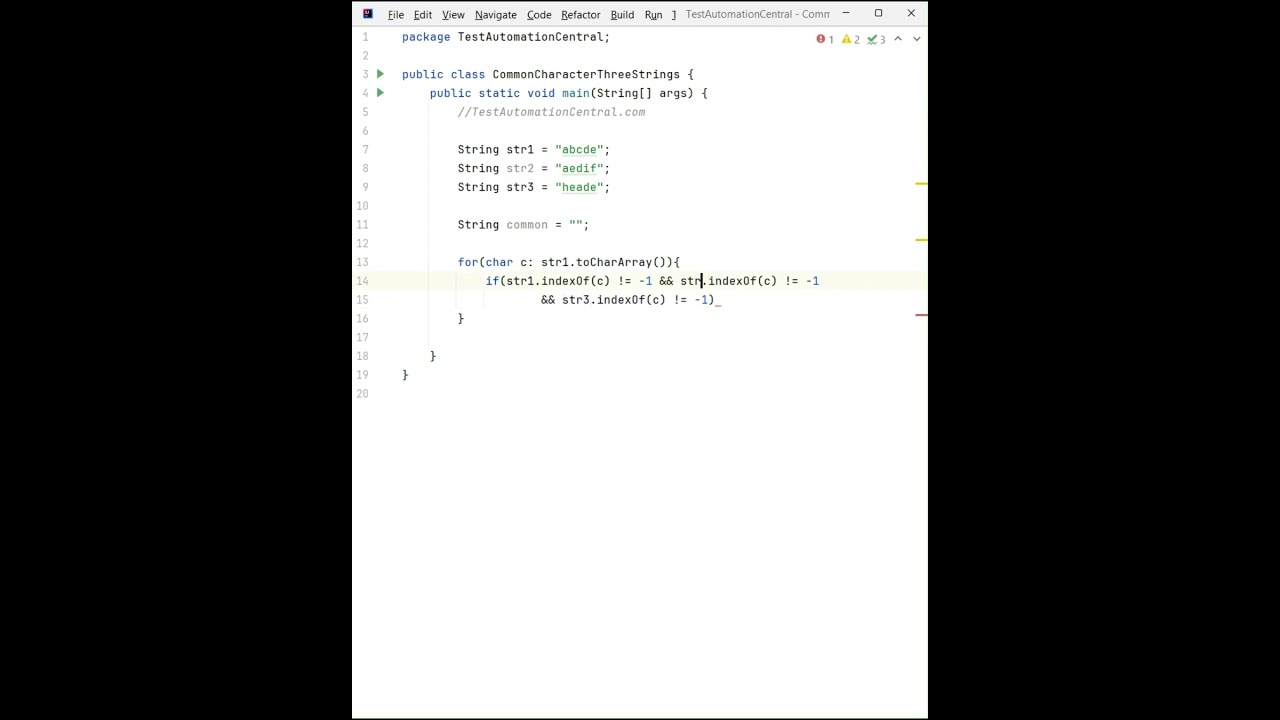Minimize the IntelliJ window

pyautogui.click(x=845, y=14)
